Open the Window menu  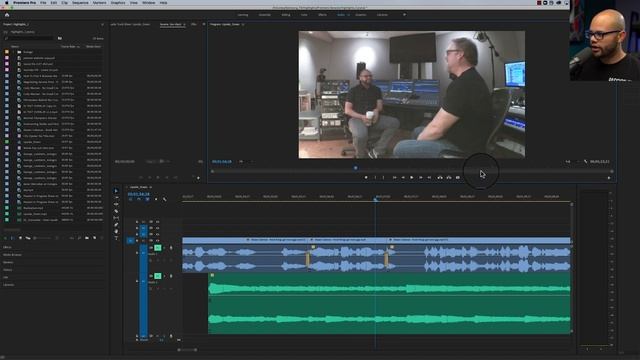pos(149,3)
